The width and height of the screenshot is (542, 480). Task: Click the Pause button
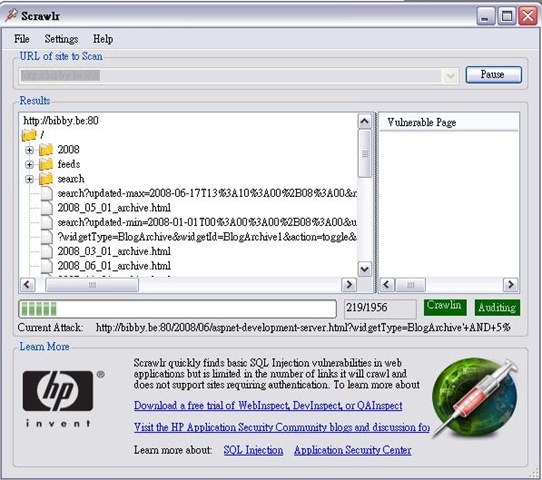point(493,75)
